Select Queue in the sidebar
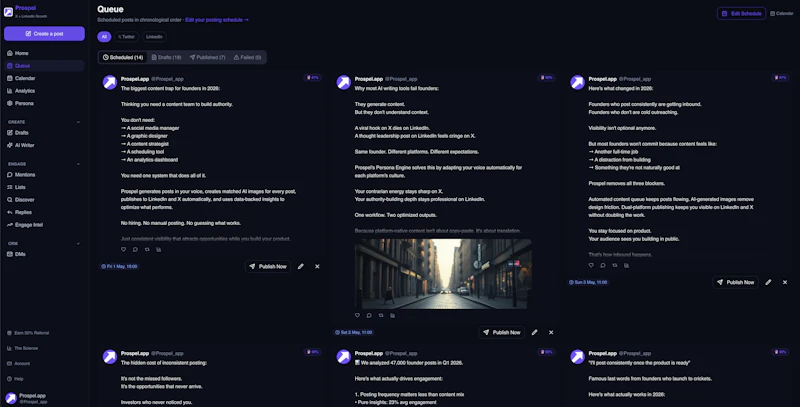This screenshot has height=407, width=800. (x=44, y=66)
